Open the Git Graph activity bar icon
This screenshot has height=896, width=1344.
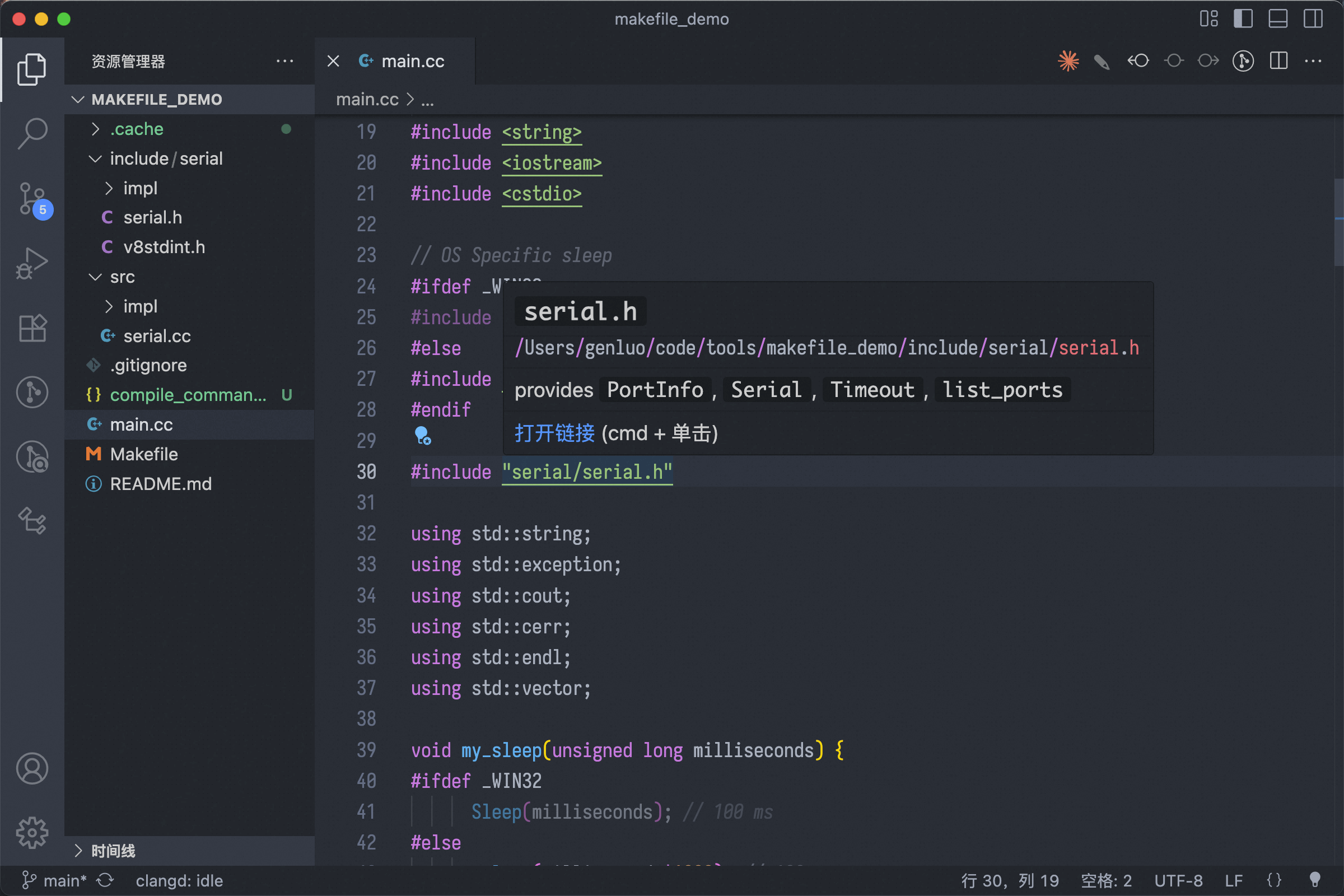(32, 393)
